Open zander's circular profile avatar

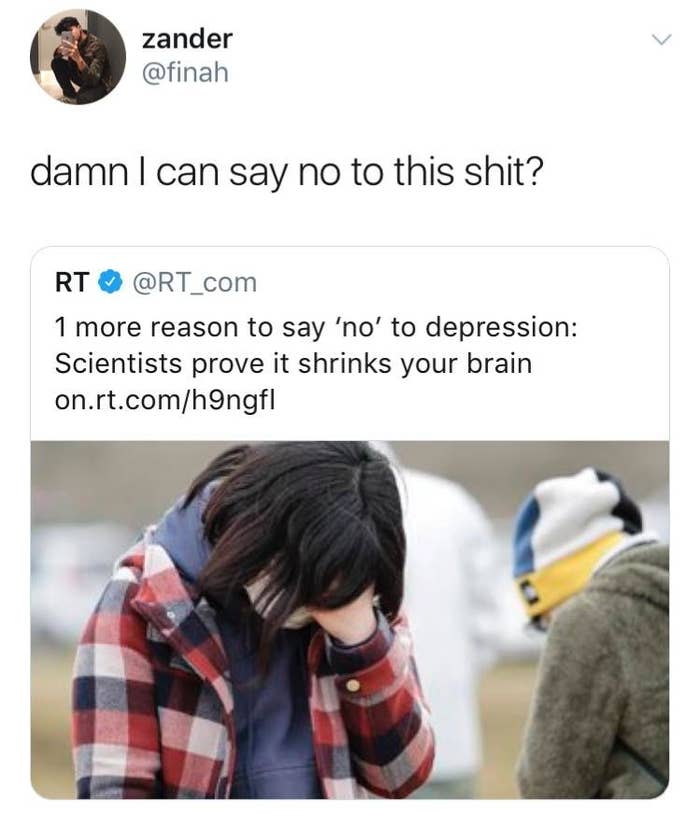point(78,57)
